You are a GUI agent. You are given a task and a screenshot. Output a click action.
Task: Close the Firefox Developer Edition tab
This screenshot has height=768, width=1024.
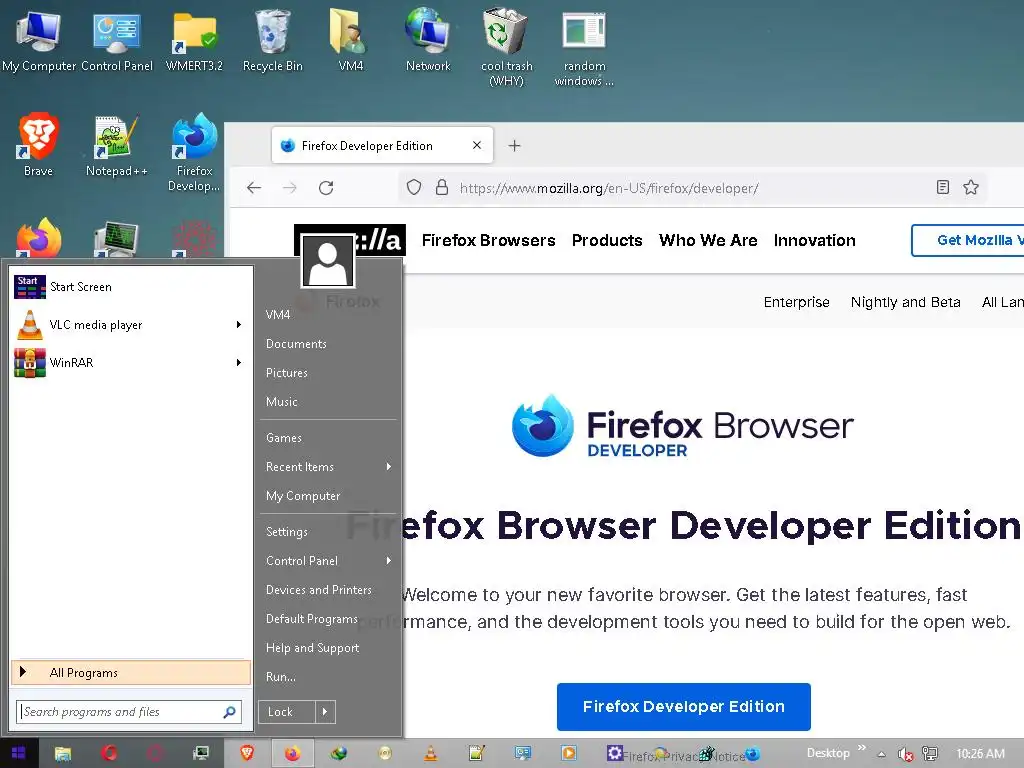tap(477, 145)
